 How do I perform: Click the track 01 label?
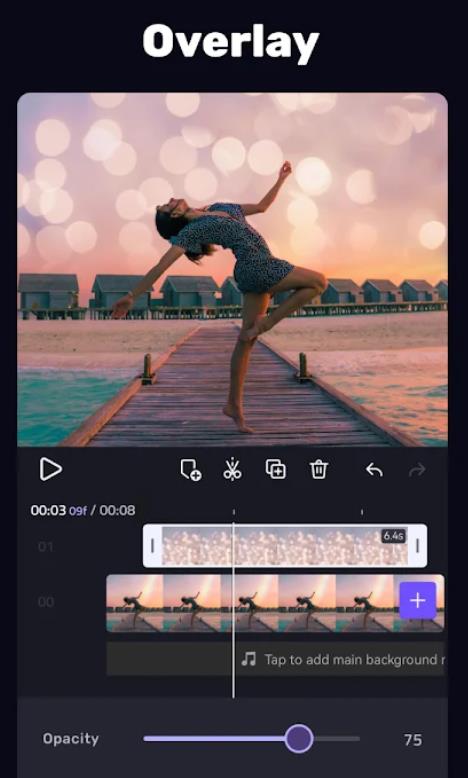(x=46, y=547)
